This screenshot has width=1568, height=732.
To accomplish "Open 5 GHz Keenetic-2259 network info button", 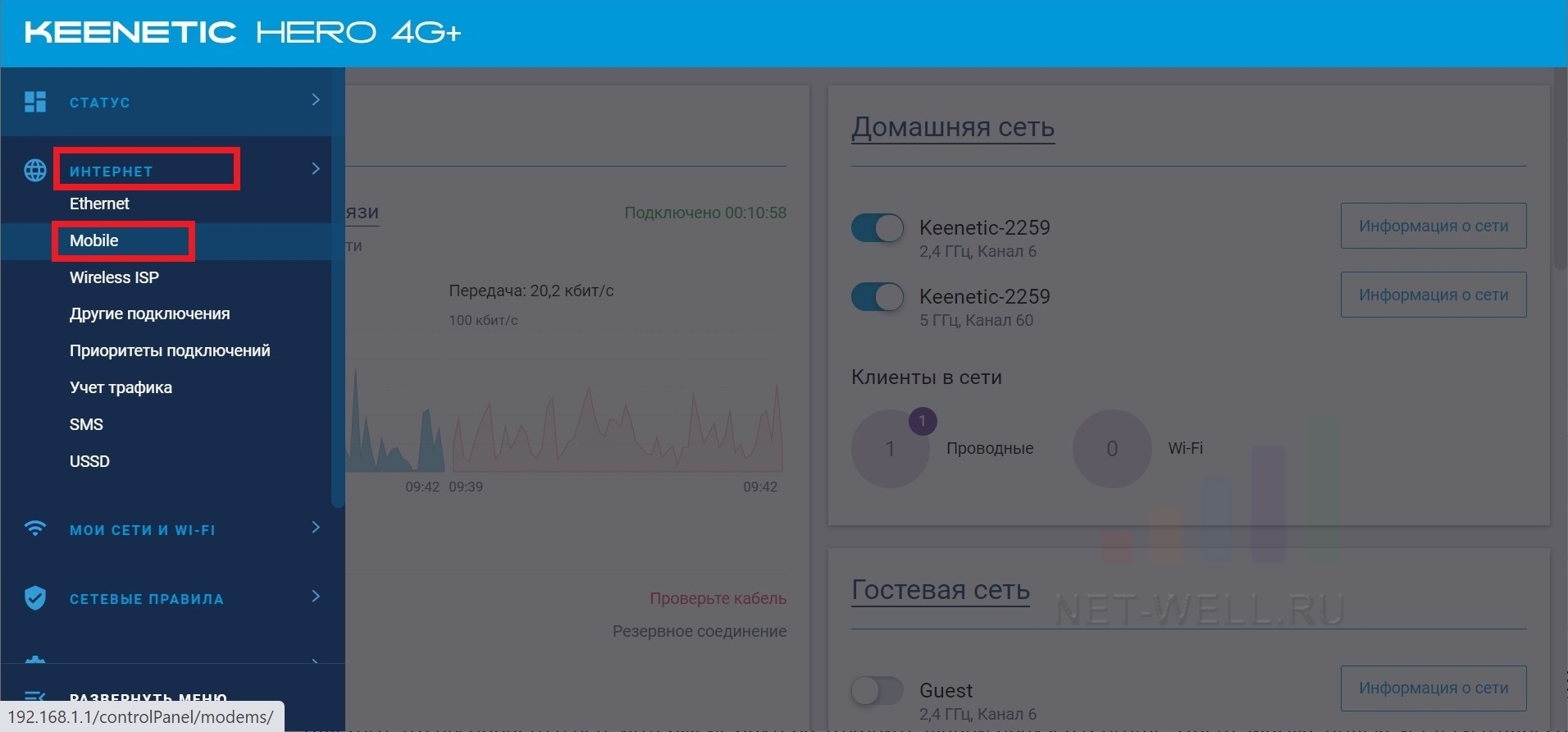I will point(1434,295).
